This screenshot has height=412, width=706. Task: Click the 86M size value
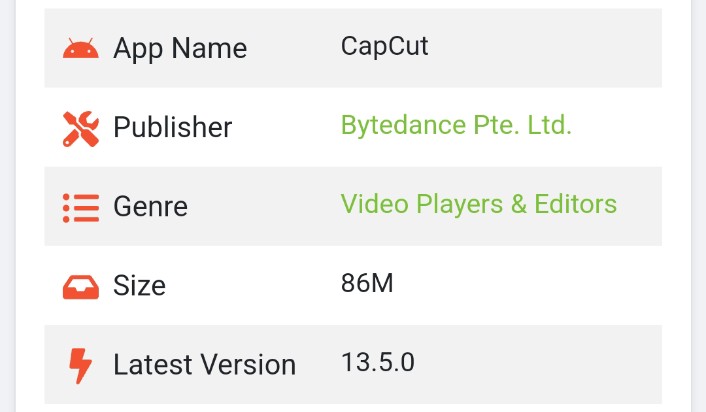click(367, 283)
